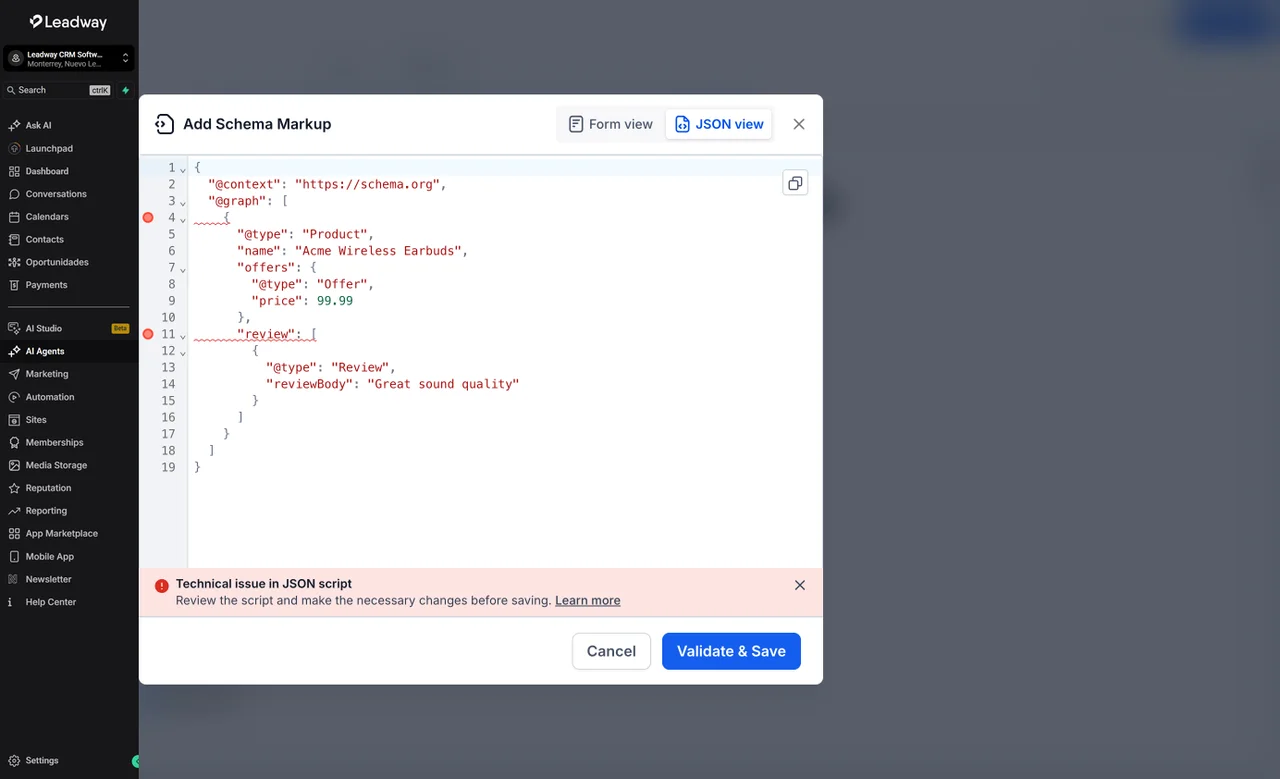
Task: Click the "https://schema.org" context value
Action: 367,184
